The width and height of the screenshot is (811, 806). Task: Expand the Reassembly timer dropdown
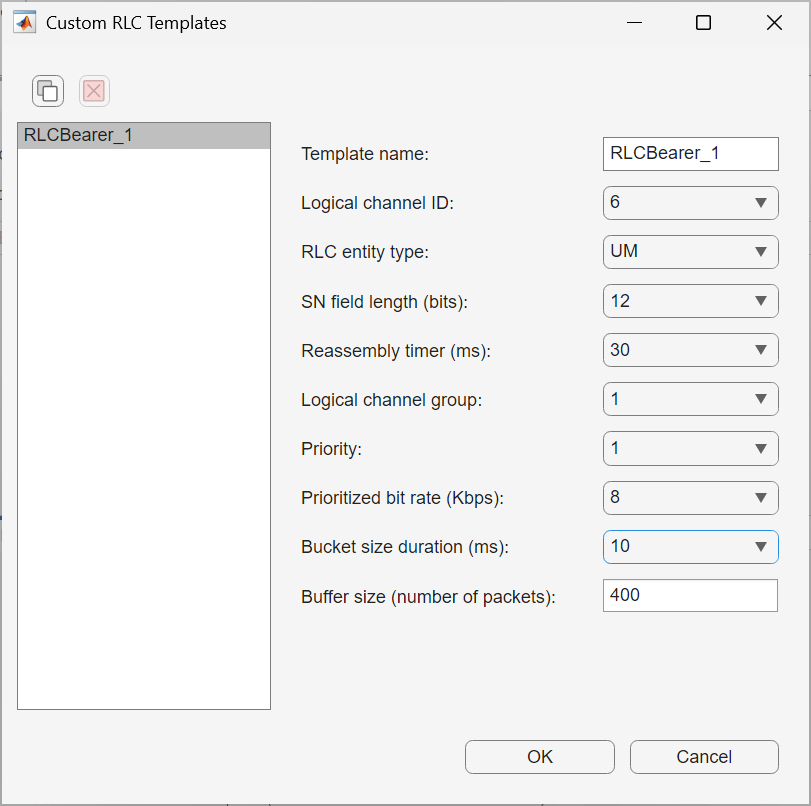pyautogui.click(x=690, y=350)
